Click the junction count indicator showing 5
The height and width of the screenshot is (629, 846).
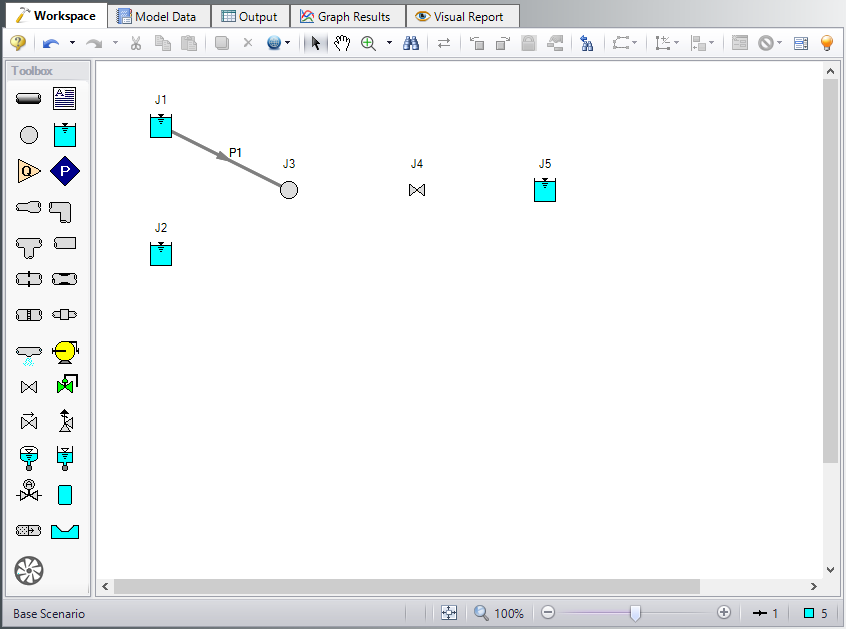(x=816, y=613)
